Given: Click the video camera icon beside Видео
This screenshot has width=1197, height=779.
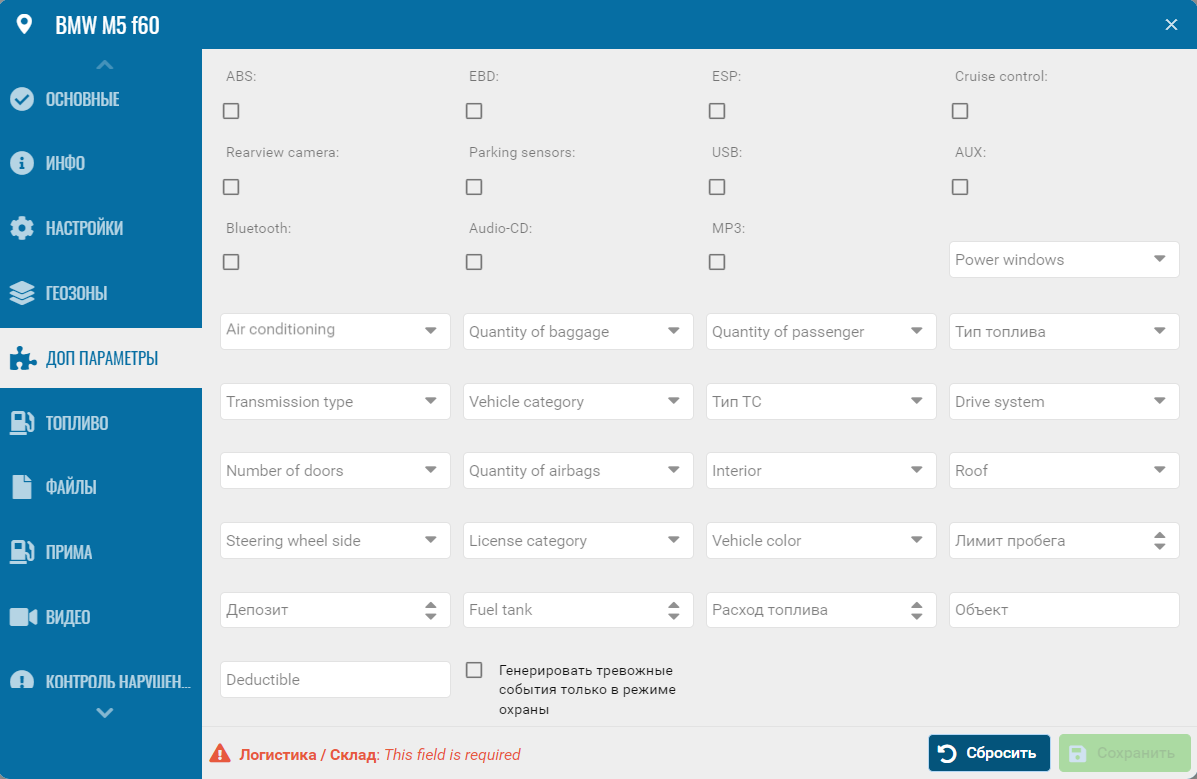Looking at the screenshot, I should click(x=22, y=616).
